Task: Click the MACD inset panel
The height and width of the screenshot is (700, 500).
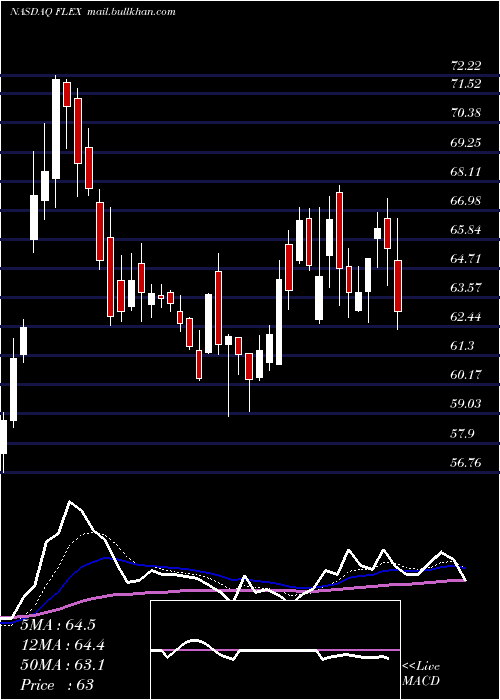Action: click(x=275, y=650)
